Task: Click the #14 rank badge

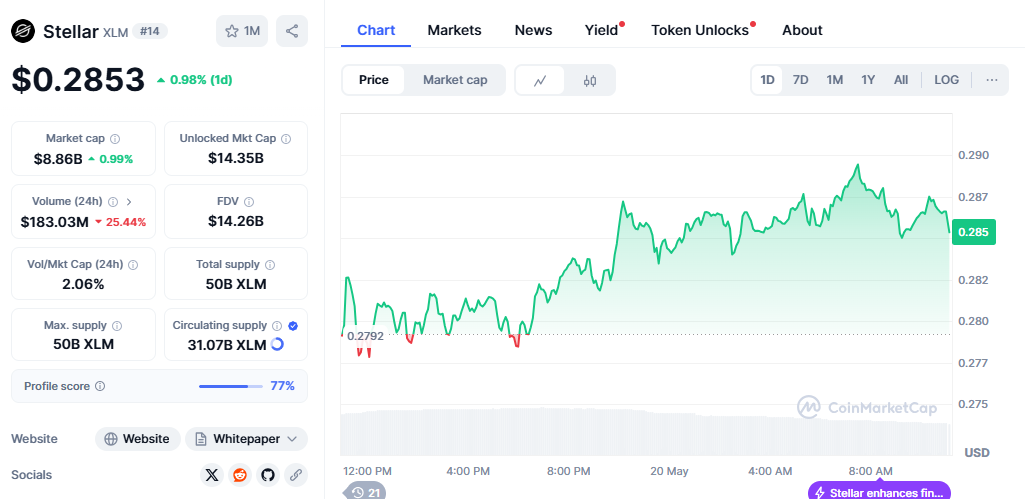Action: click(150, 31)
